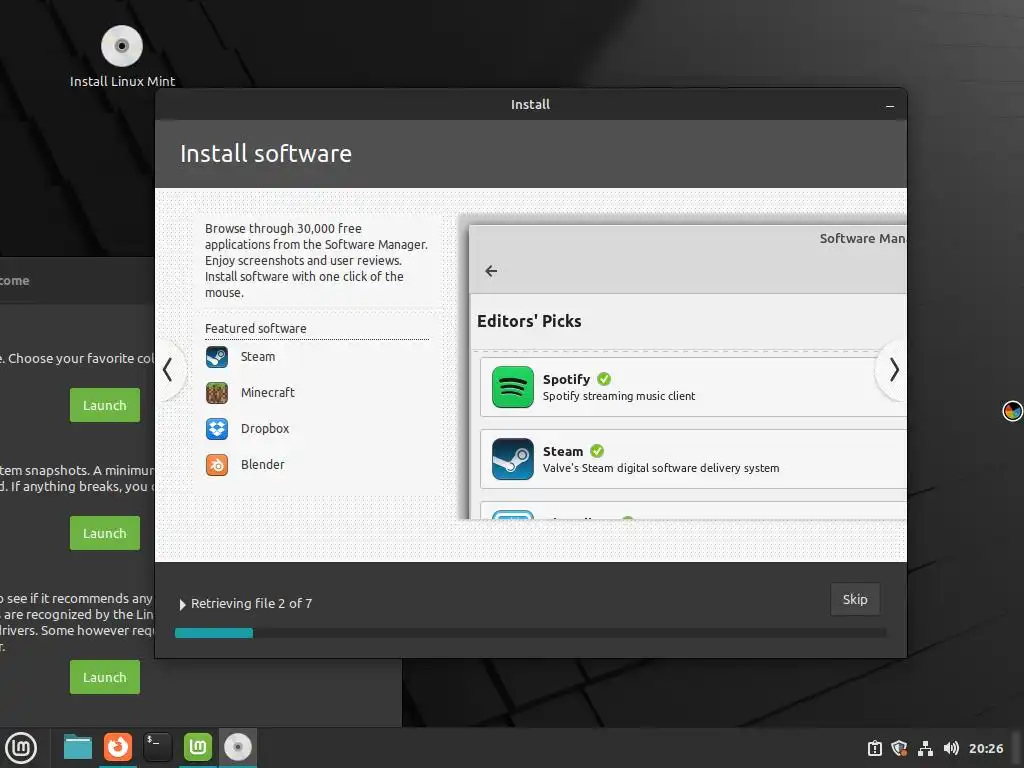1024x768 pixels.
Task: Launch system snapshots from Welcome window
Action: pos(104,533)
